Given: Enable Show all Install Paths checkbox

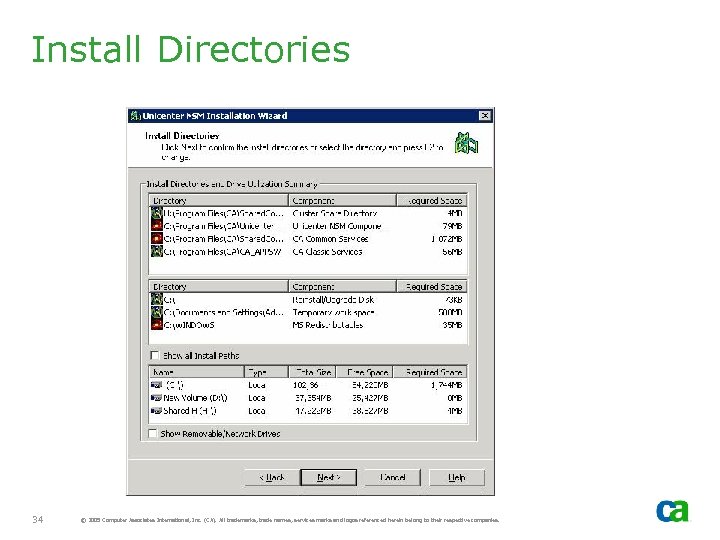Looking at the screenshot, I should (155, 355).
